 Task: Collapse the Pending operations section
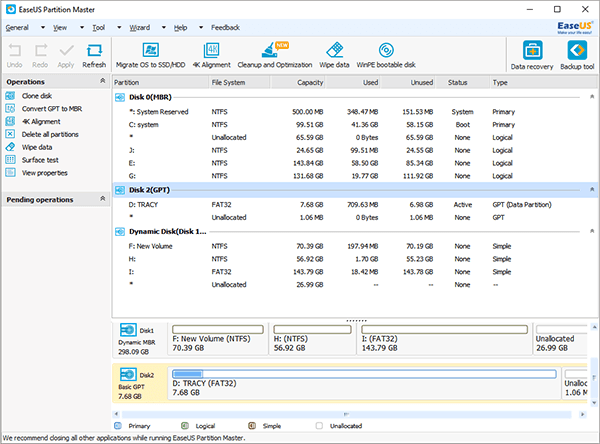coord(100,199)
